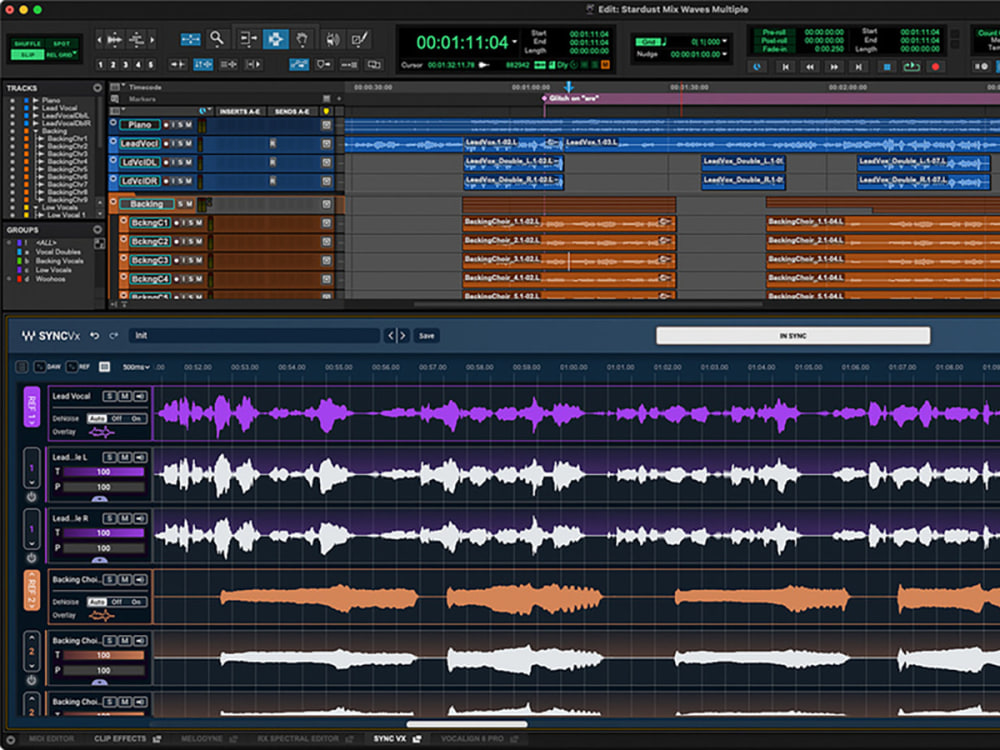This screenshot has height=750, width=1000.
Task: Switch to Sync VX tab
Action: (x=390, y=739)
